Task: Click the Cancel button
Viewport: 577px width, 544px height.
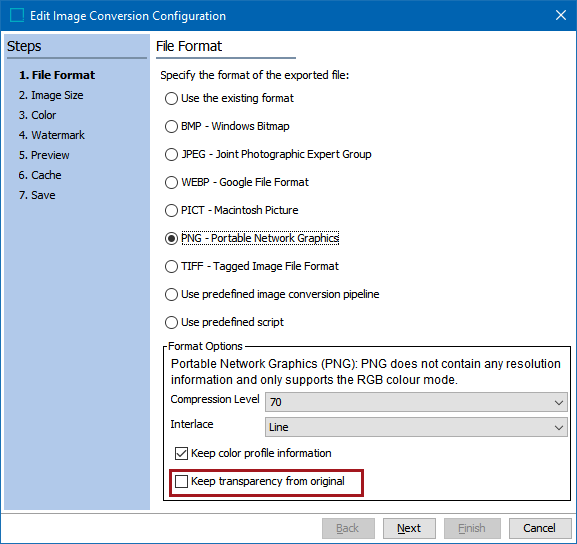Action: coord(539,529)
